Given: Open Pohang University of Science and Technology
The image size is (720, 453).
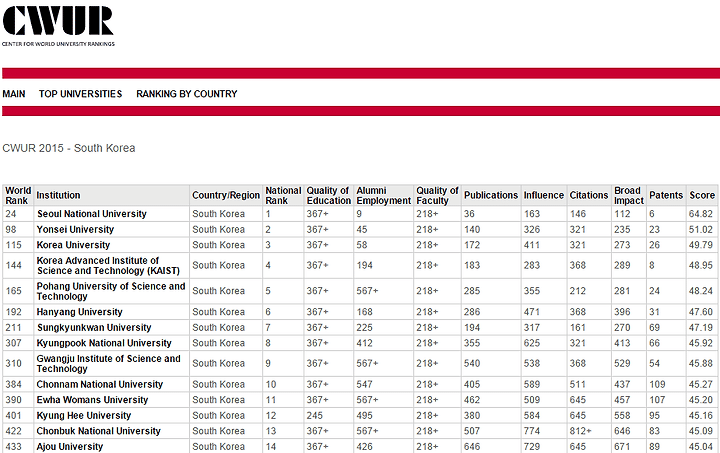Looking at the screenshot, I should point(111,291).
